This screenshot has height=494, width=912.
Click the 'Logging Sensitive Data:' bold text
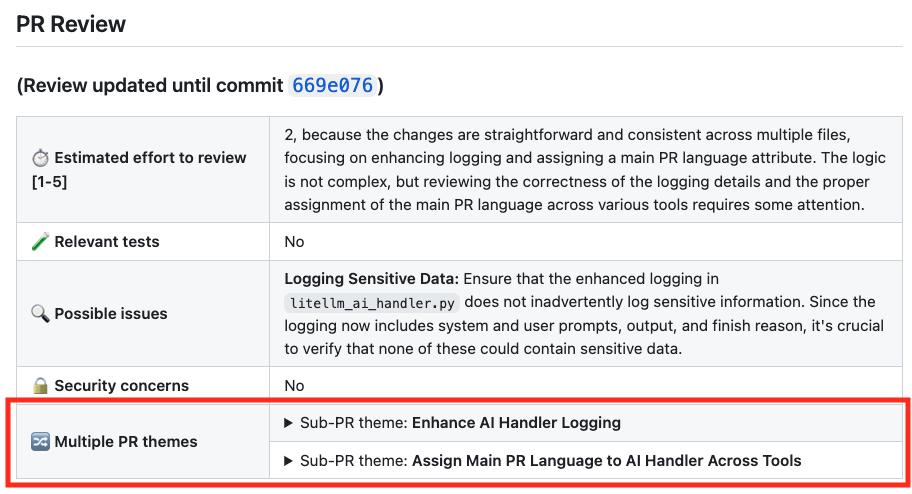click(x=371, y=279)
